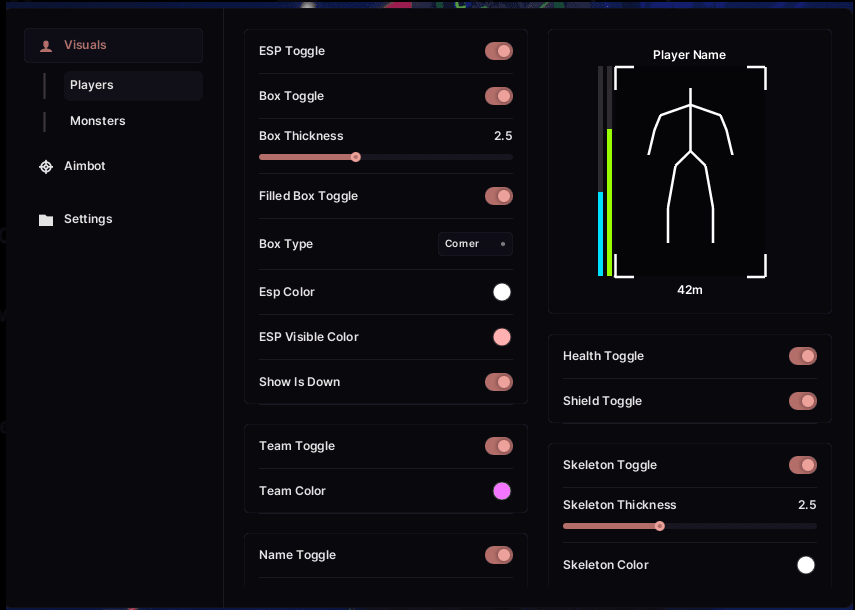This screenshot has width=855, height=610.
Task: Turn off the Health Toggle
Action: point(803,356)
